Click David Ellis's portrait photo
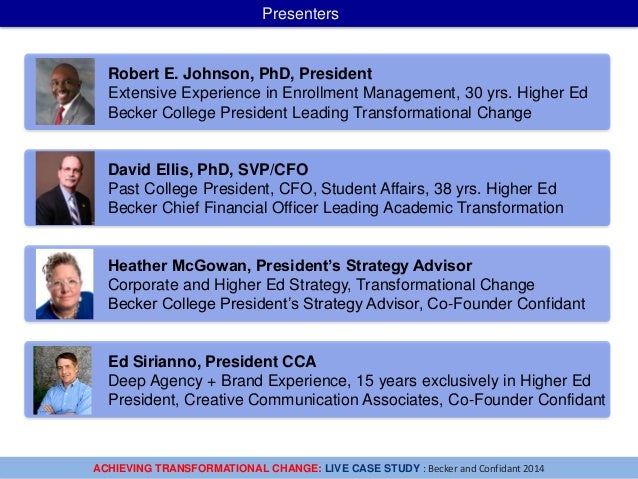The height and width of the screenshot is (479, 638). coord(65,188)
